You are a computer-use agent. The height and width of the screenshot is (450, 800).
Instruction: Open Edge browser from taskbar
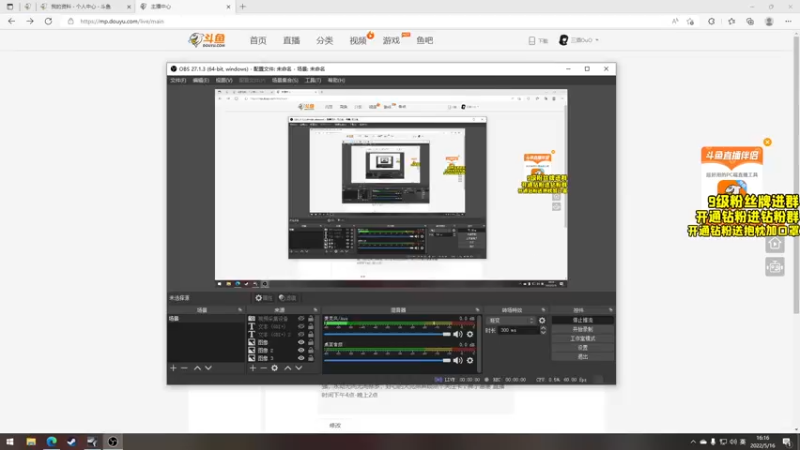click(52, 441)
